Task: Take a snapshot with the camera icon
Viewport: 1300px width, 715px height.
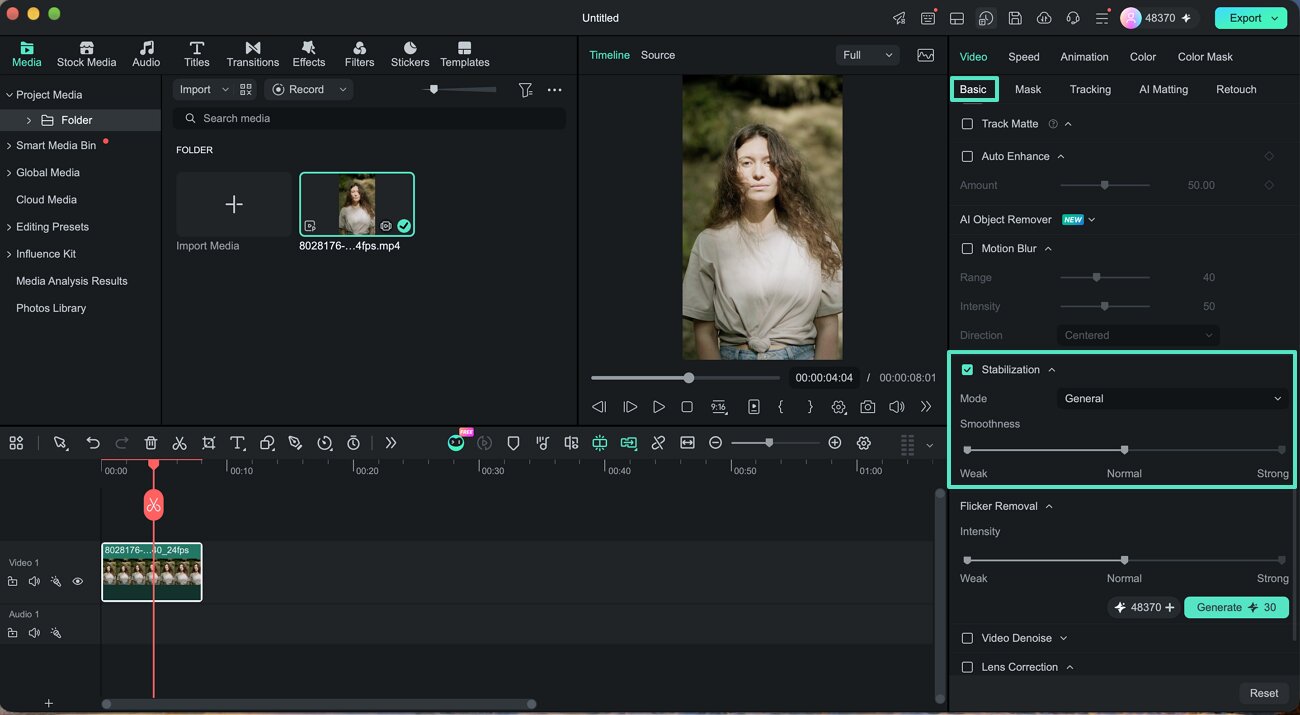Action: (867, 407)
